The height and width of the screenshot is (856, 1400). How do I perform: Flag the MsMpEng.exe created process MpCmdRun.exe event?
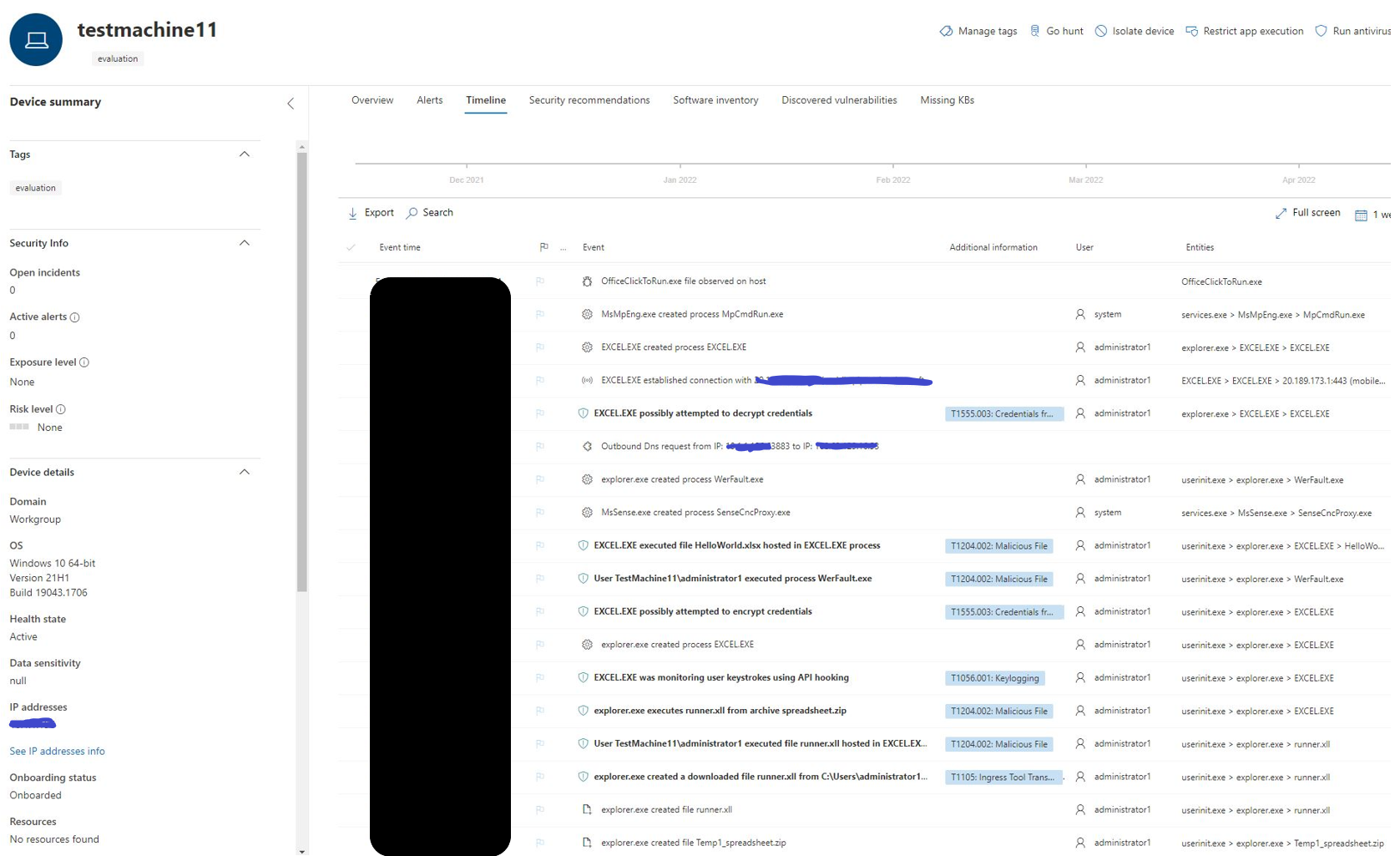click(540, 314)
